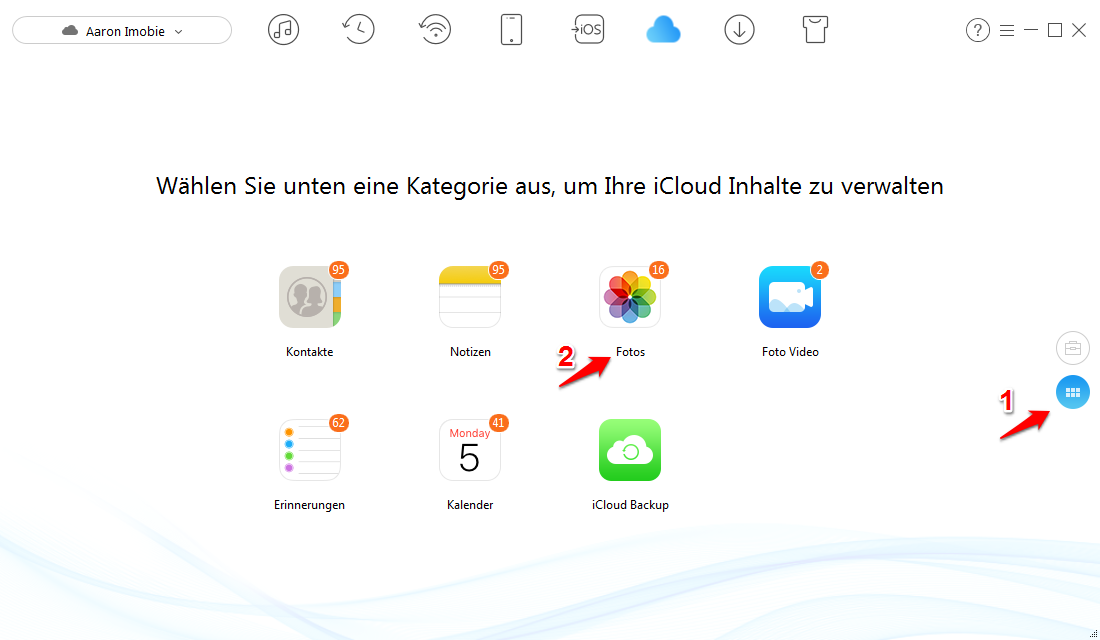Click the Fotos label
The image size is (1100, 640).
click(630, 352)
